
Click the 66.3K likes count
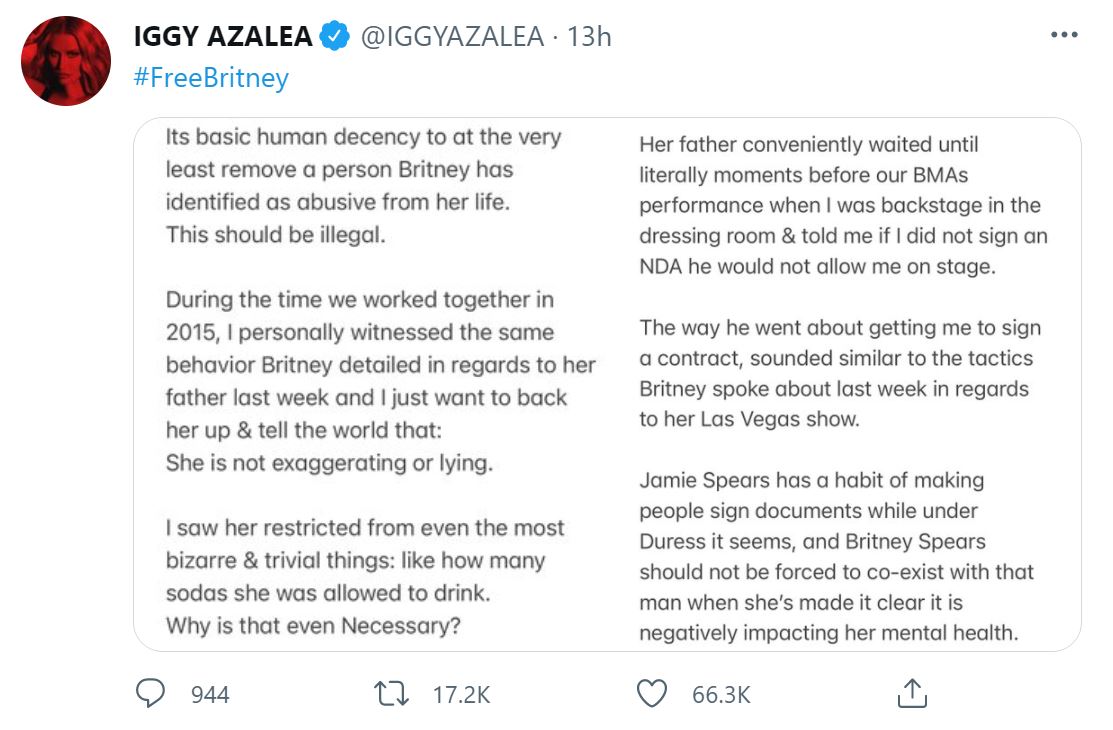(721, 694)
